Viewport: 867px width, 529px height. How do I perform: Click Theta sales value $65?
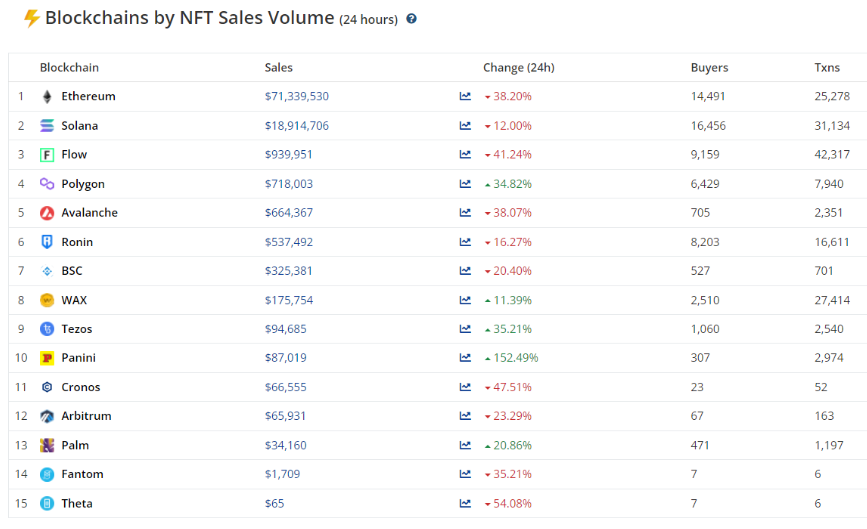274,503
